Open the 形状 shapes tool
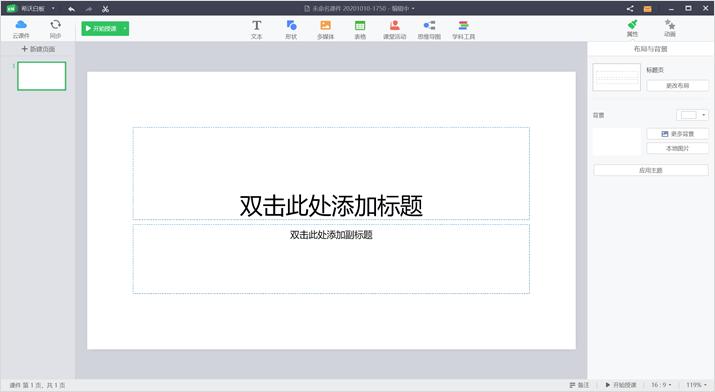715x392 pixels. point(291,29)
